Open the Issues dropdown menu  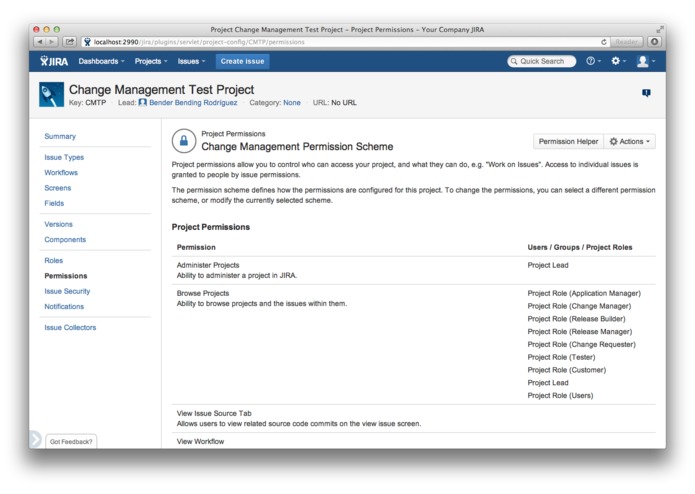191,61
